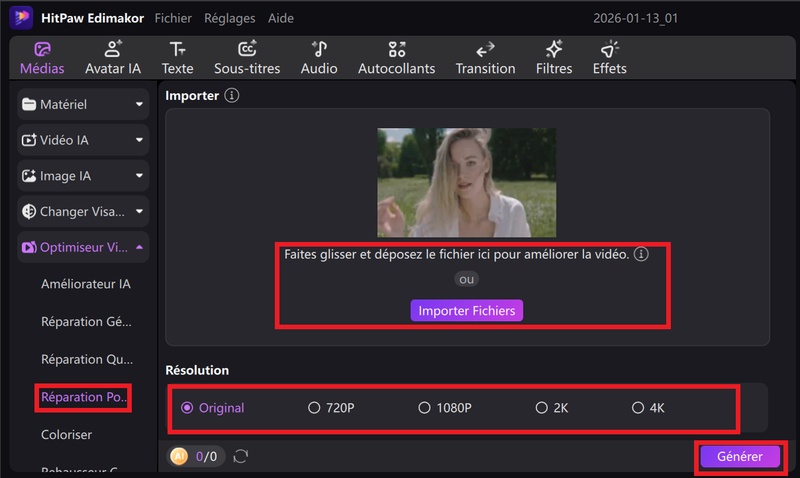800x478 pixels.
Task: Select Original resolution radio button
Action: point(187,408)
